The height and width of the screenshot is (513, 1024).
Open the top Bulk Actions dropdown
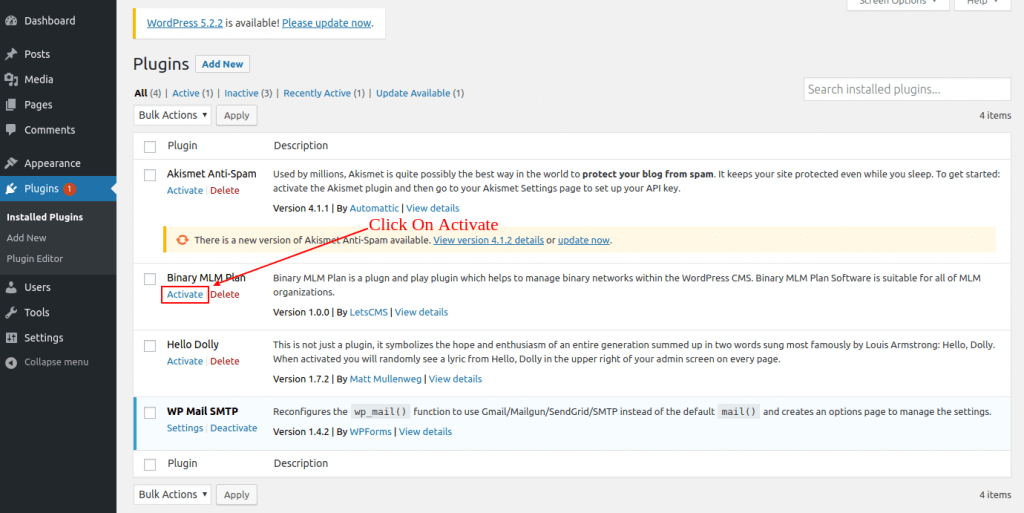pos(172,115)
